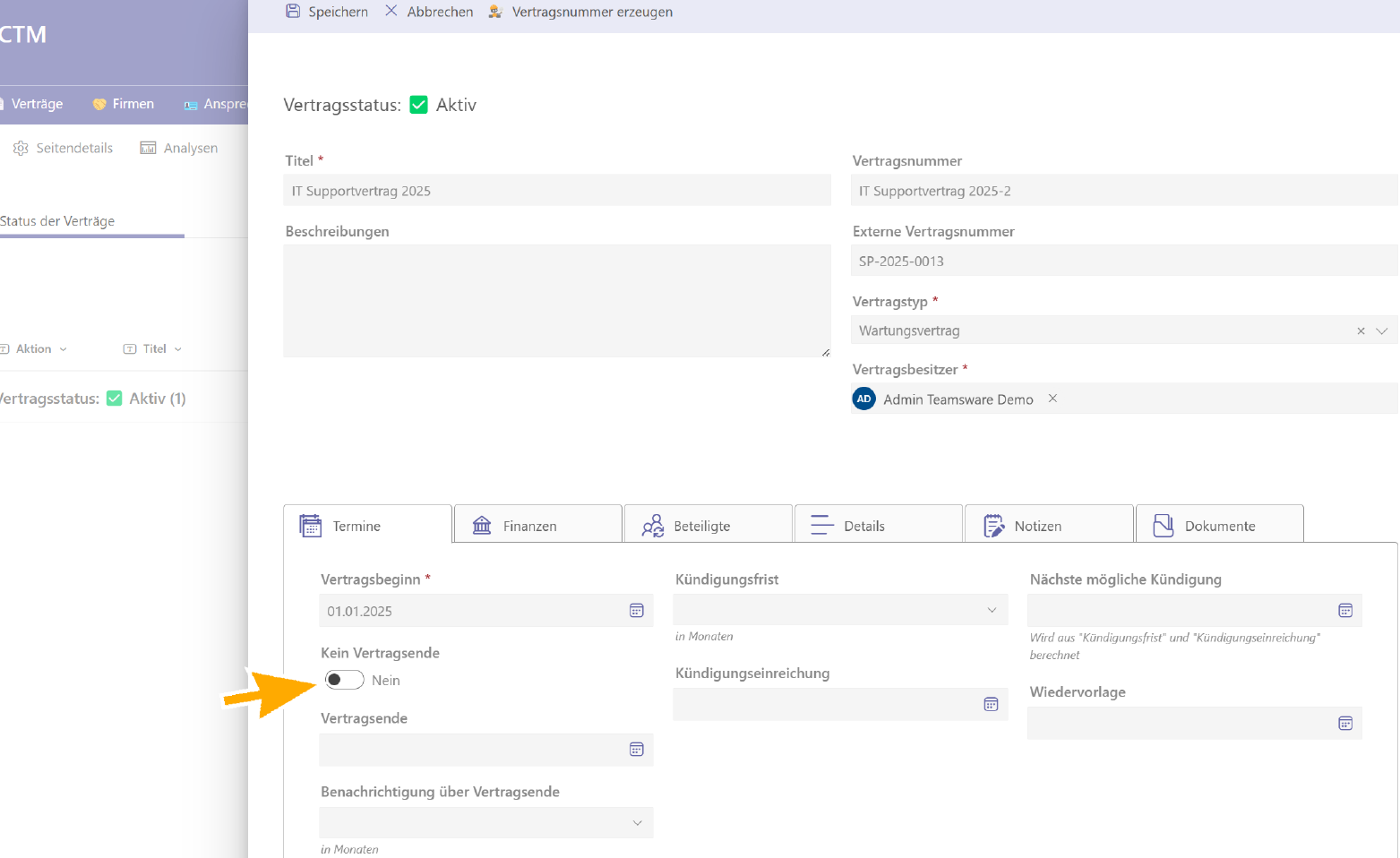This screenshot has height=858, width=1400.
Task: Click Vertragsnummer erzeugen button
Action: (x=591, y=12)
